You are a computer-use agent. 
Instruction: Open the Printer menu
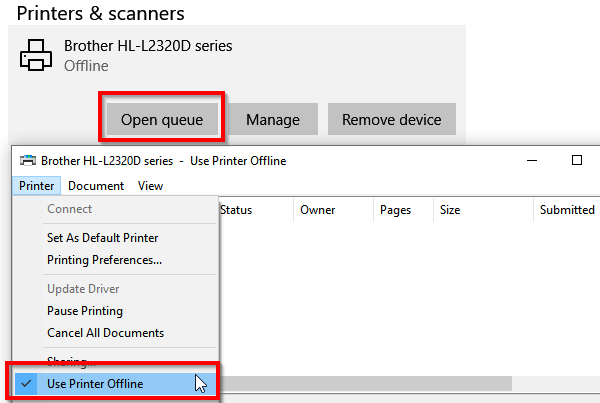point(36,186)
